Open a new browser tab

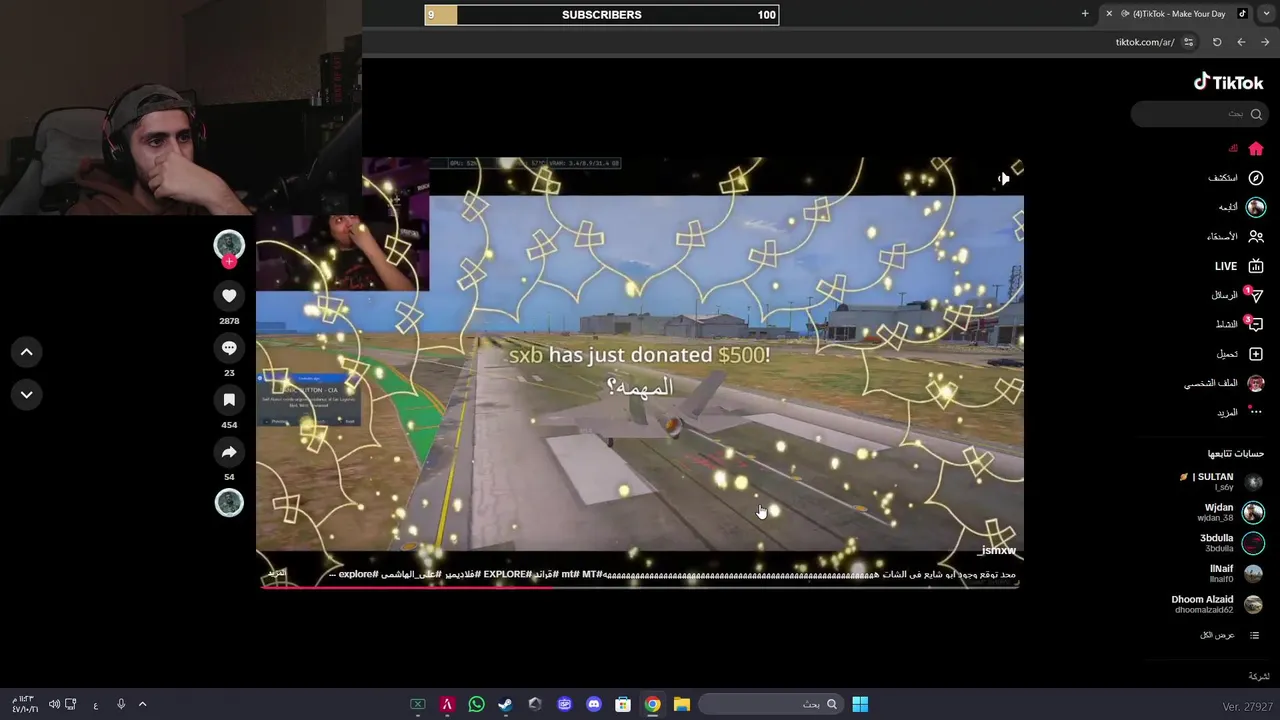[x=1085, y=14]
